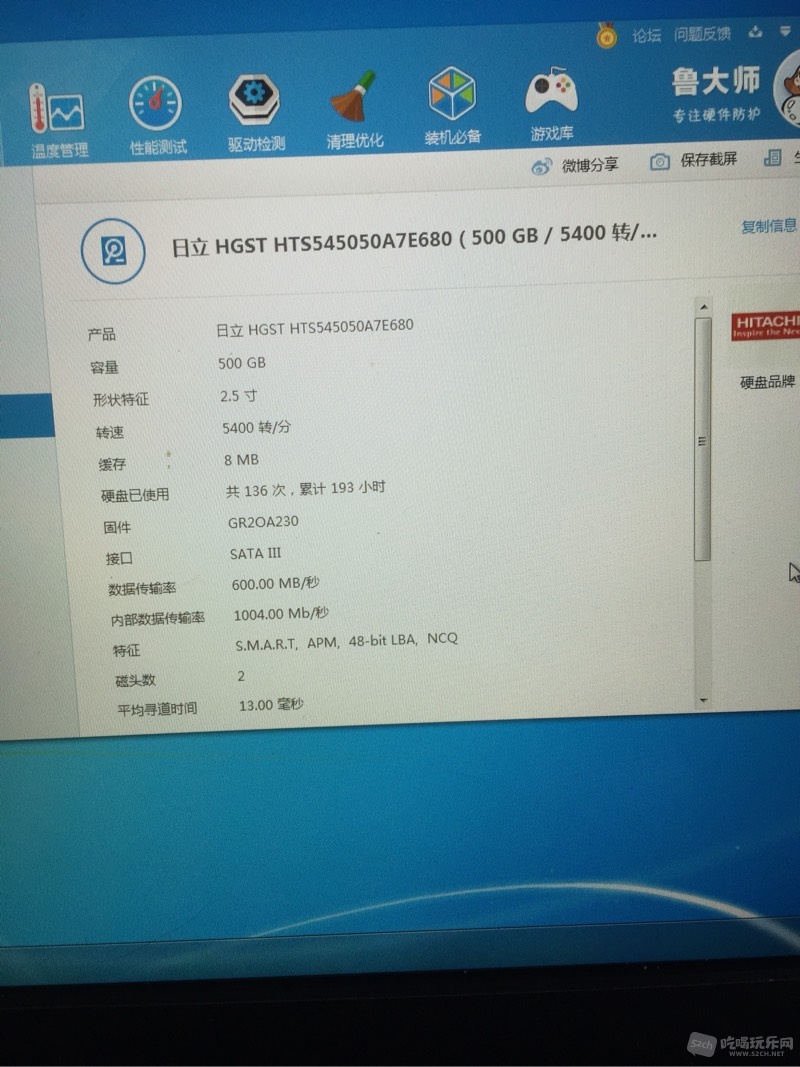This screenshot has width=800, height=1067.
Task: Click 保存截屏 to save screenshot
Action: click(x=693, y=161)
